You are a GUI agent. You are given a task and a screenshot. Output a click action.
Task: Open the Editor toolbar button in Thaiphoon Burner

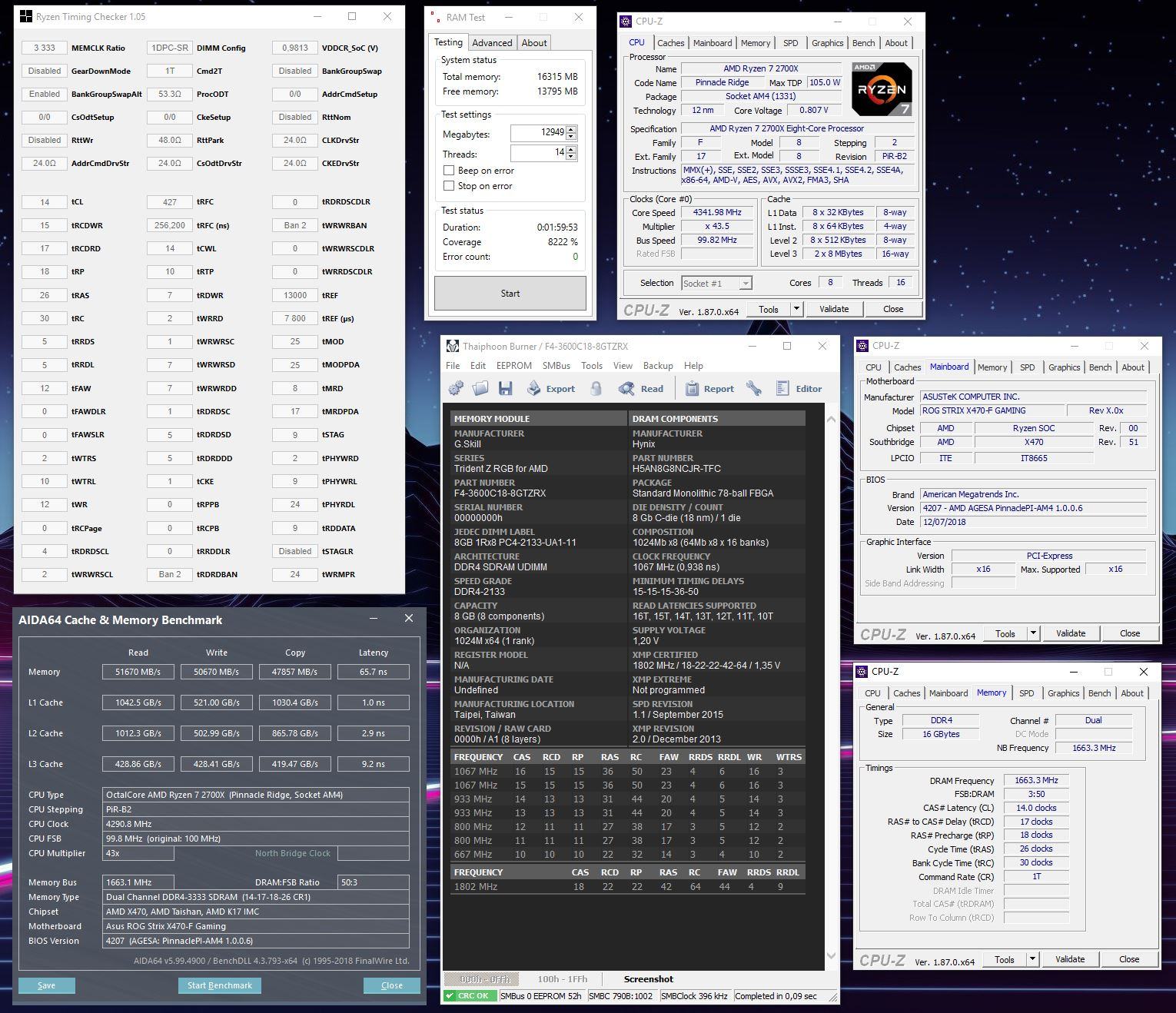click(799, 388)
